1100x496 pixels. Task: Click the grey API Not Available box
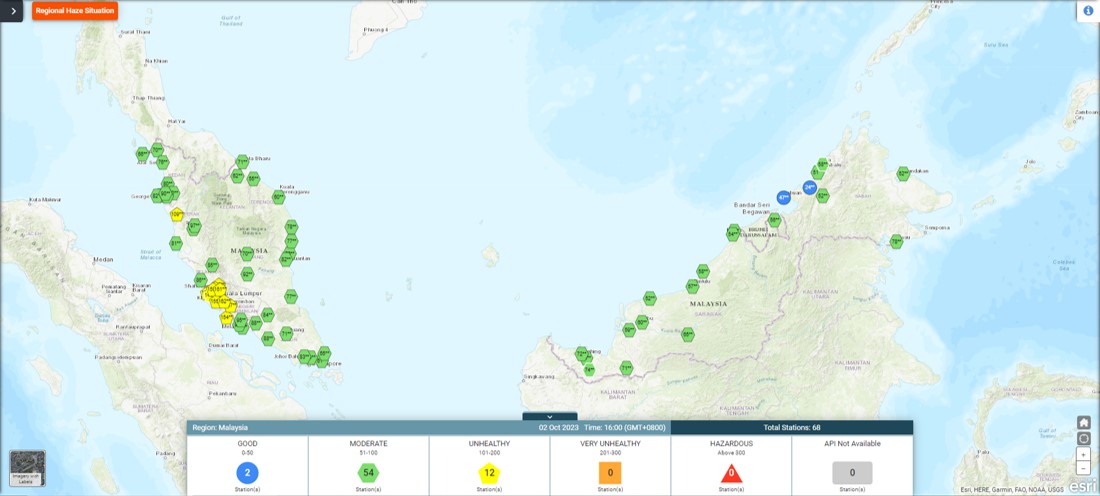click(x=852, y=472)
